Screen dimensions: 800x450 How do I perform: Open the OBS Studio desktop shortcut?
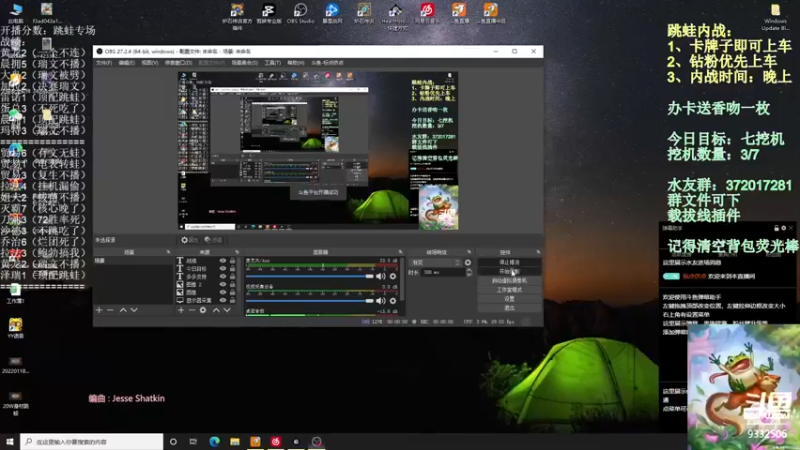pyautogui.click(x=300, y=13)
